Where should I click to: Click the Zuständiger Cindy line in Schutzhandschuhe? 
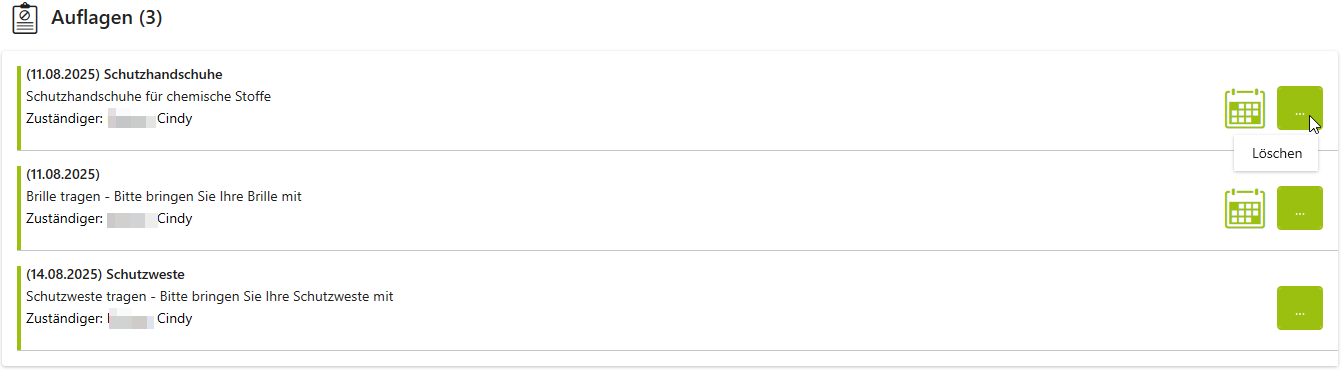coord(109,118)
